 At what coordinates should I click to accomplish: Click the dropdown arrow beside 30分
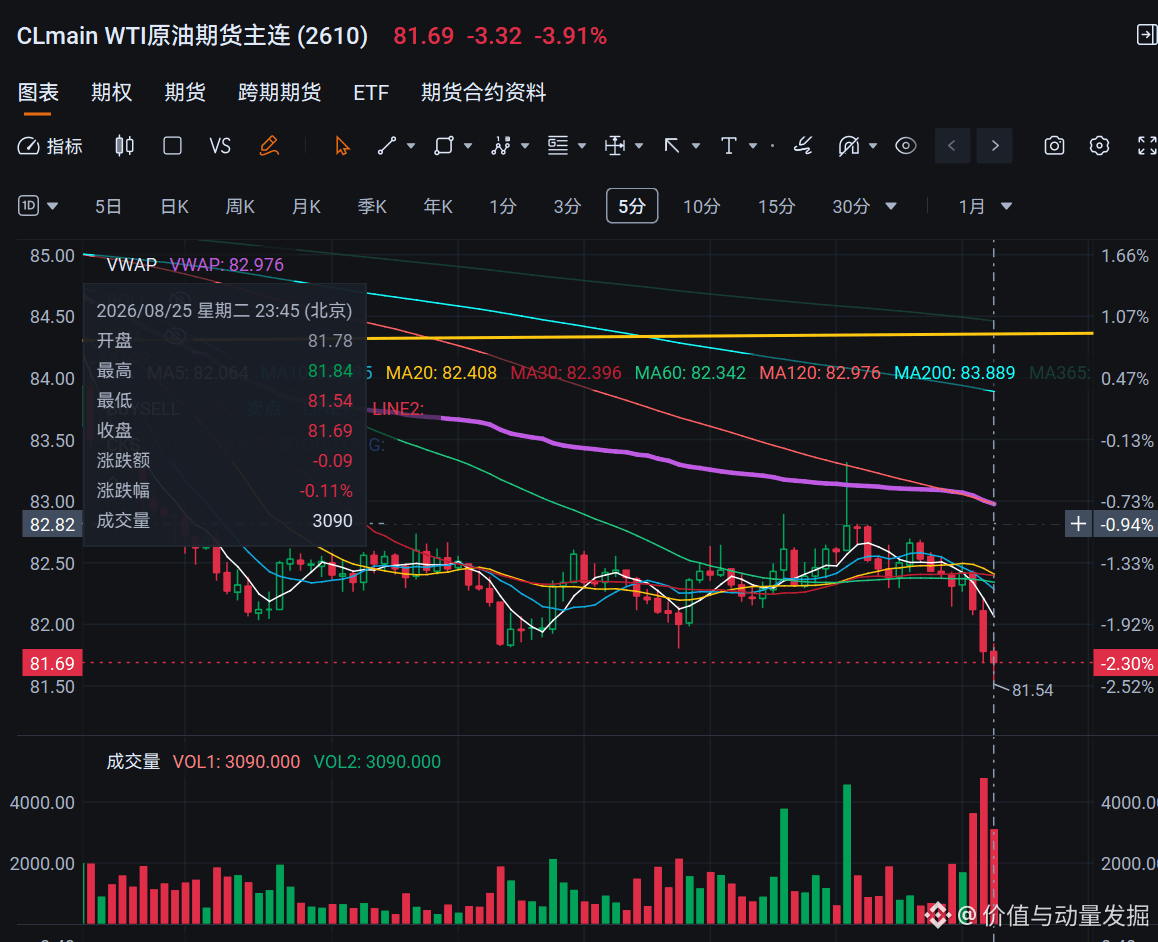pos(891,207)
